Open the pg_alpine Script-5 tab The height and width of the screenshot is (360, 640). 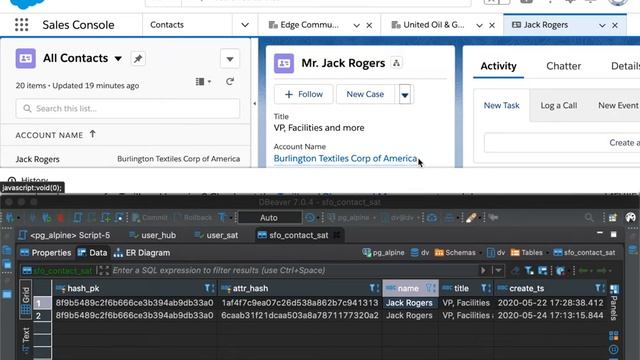(x=64, y=235)
